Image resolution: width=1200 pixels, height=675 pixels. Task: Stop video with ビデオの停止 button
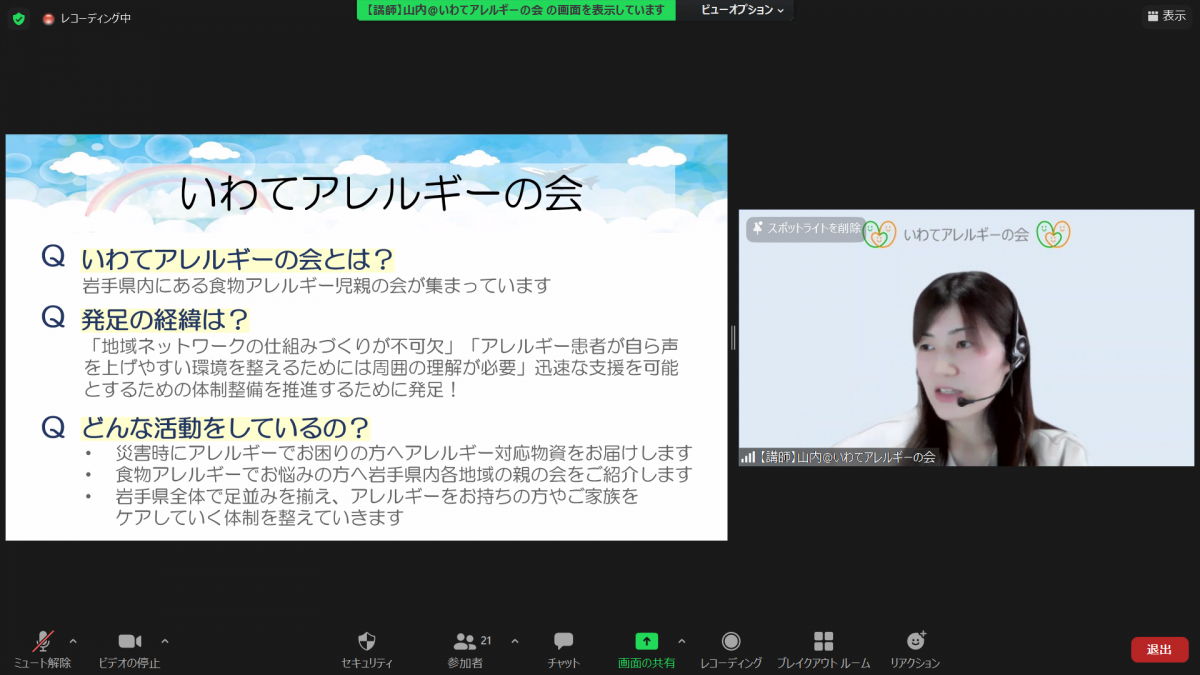[129, 649]
